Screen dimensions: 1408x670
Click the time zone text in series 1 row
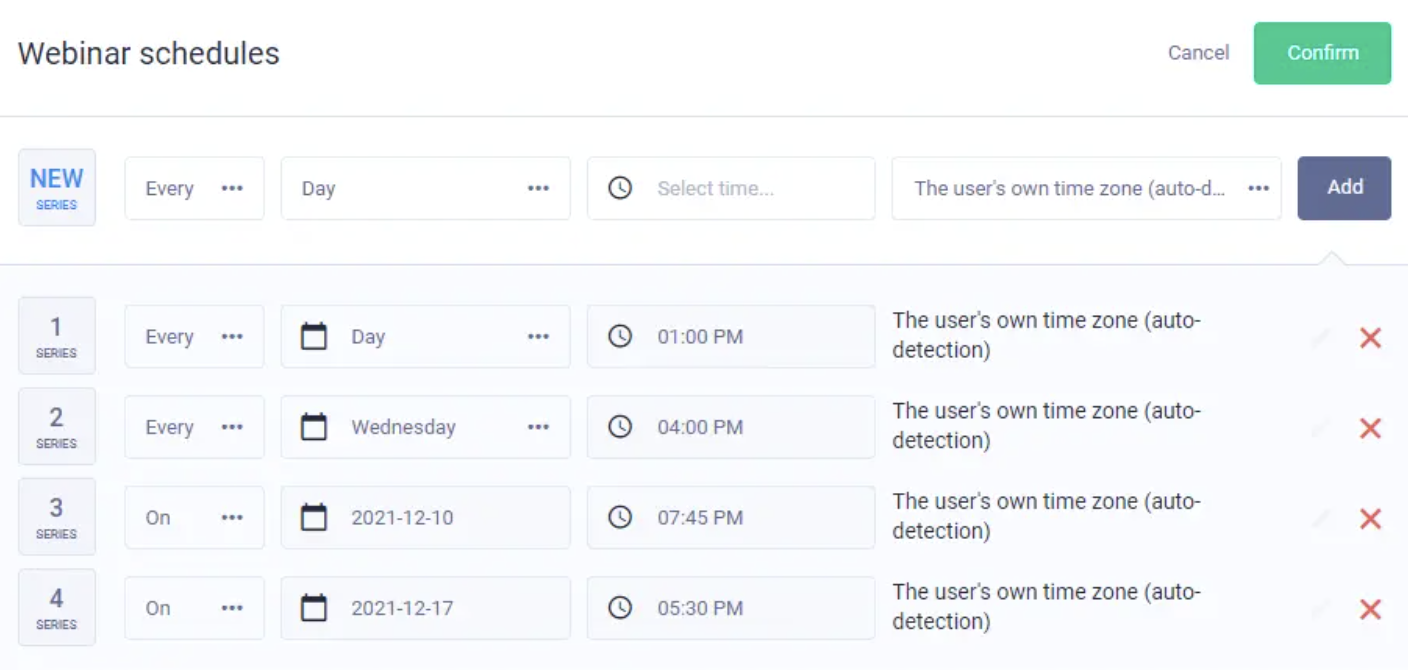pos(1046,335)
